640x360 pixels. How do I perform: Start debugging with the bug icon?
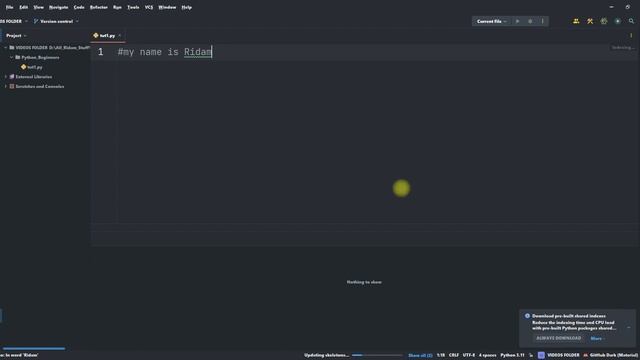coord(530,21)
